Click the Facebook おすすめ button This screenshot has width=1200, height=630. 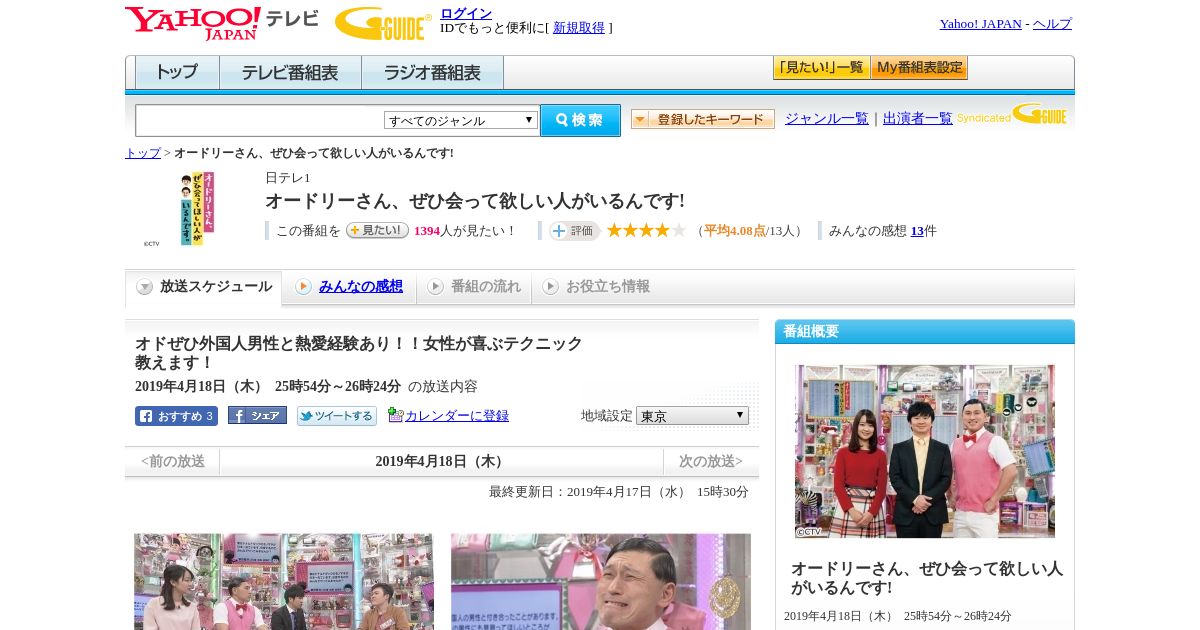pyautogui.click(x=176, y=416)
